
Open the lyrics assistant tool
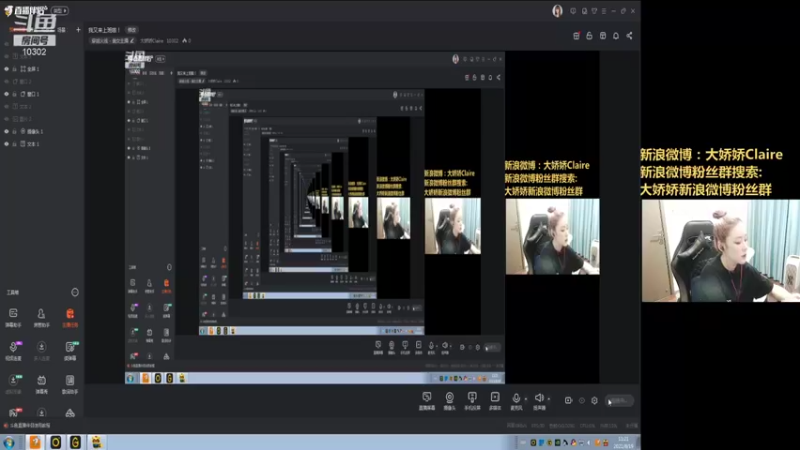[70, 384]
